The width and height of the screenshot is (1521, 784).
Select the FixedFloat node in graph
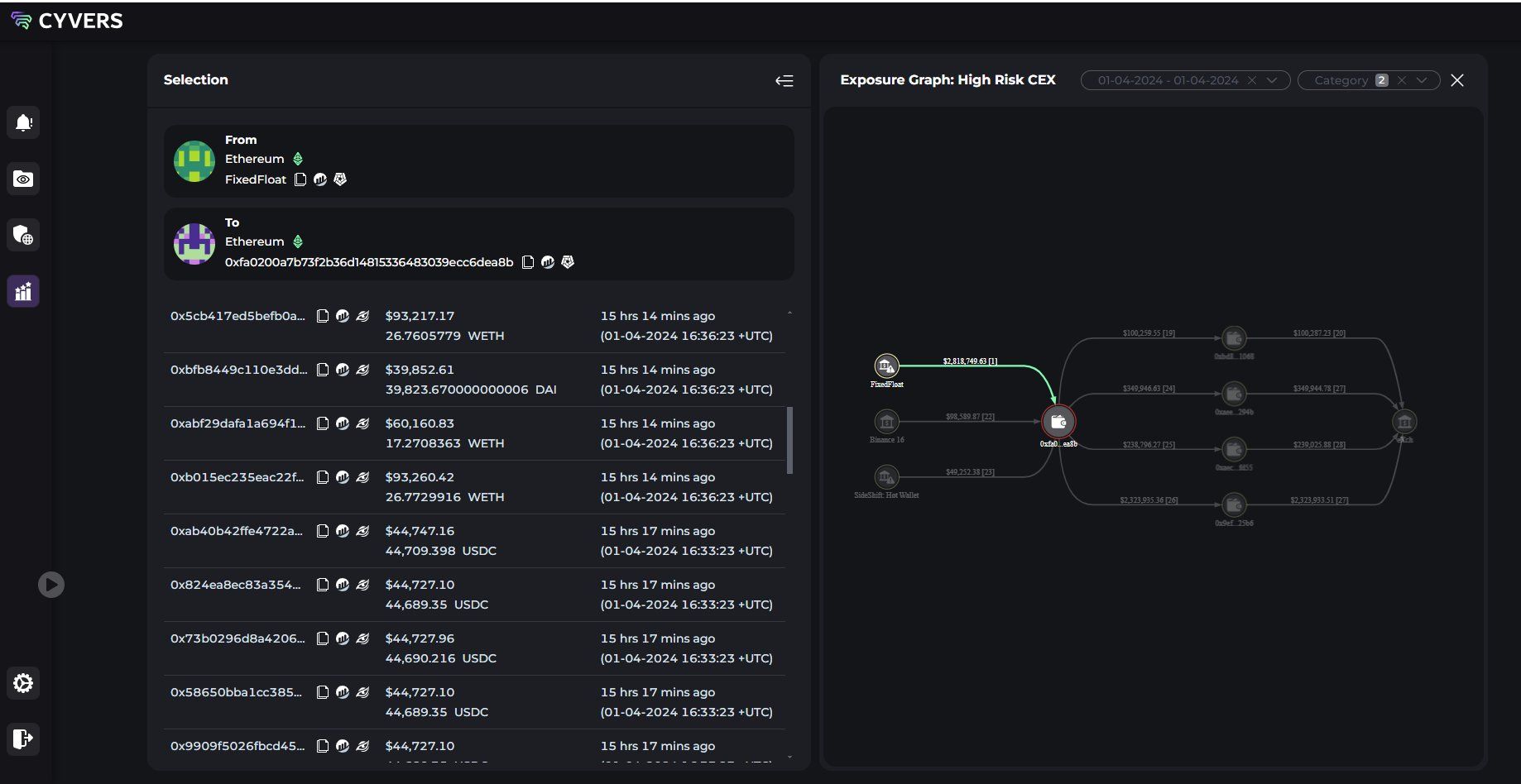886,366
